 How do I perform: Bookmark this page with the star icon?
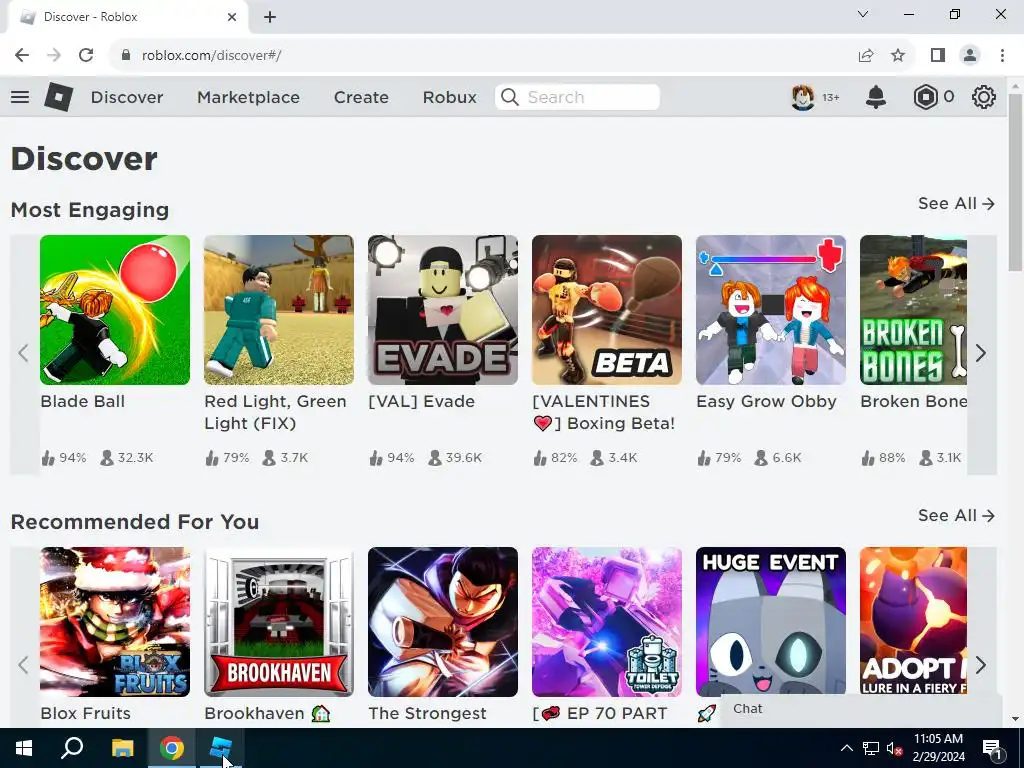tap(898, 56)
